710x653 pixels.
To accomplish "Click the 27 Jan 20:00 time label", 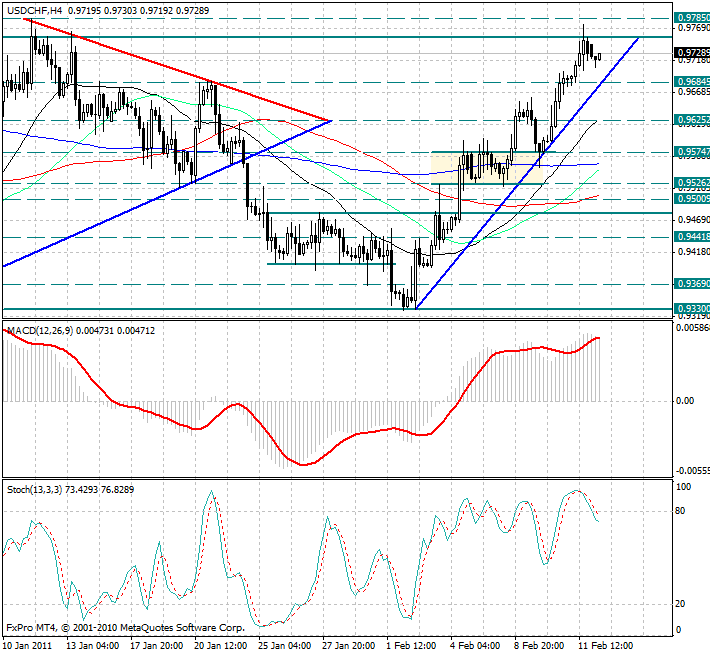I will (x=349, y=646).
